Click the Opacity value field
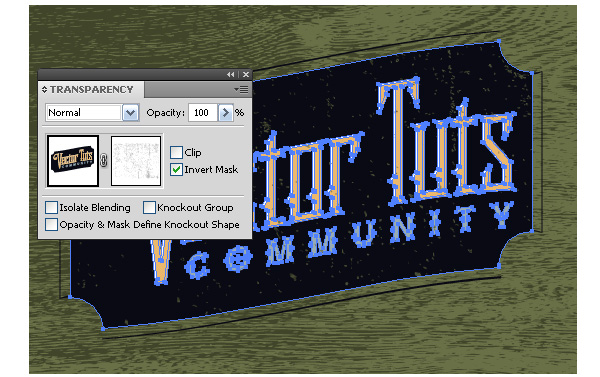The width and height of the screenshot is (600, 377). click(x=203, y=113)
